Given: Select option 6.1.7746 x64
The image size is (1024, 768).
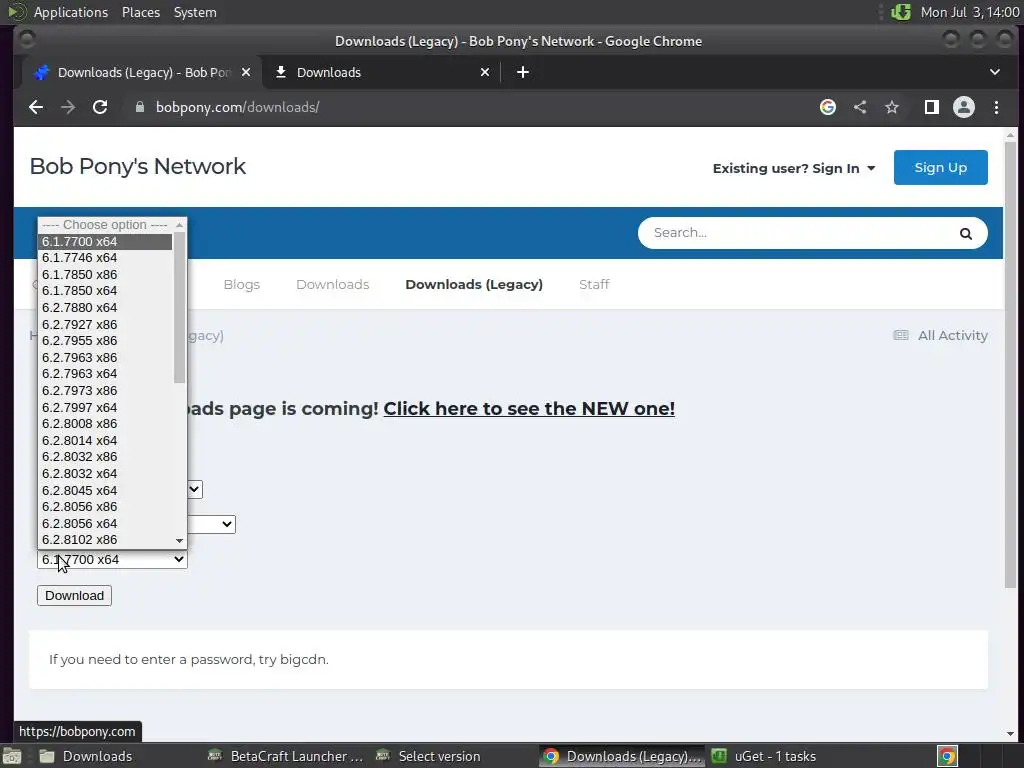Looking at the screenshot, I should pos(105,258).
